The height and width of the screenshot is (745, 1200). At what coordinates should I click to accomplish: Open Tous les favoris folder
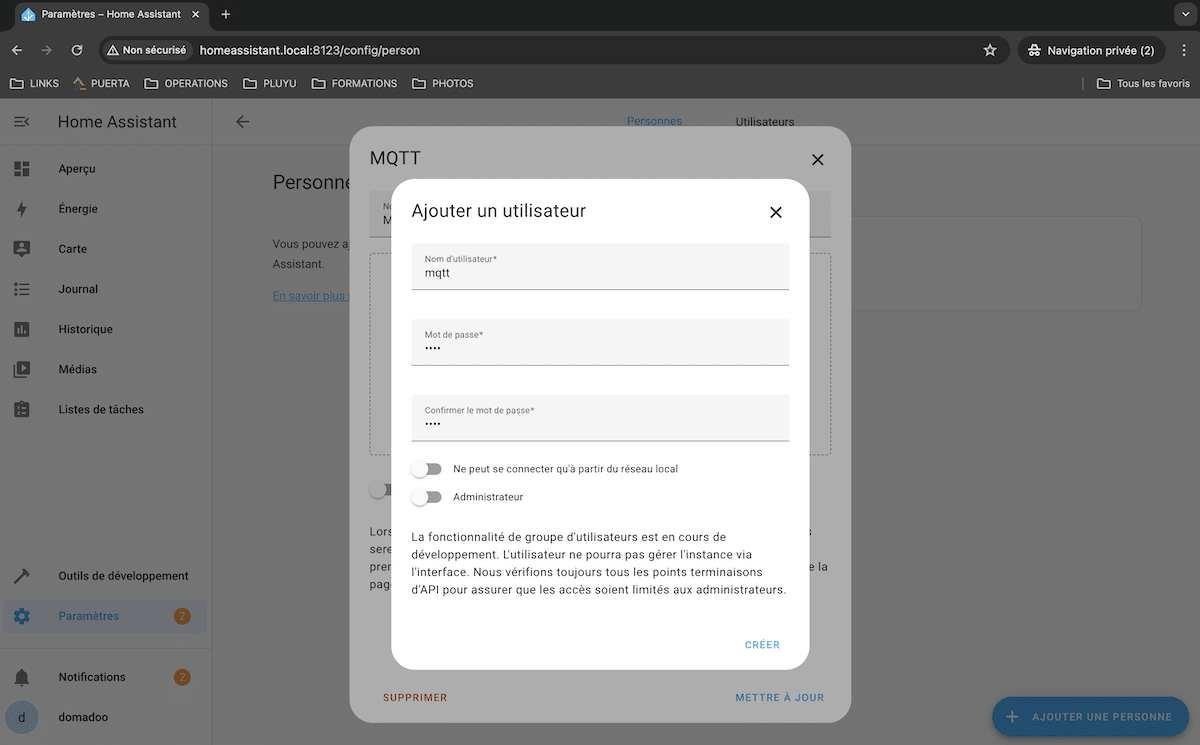click(1143, 83)
